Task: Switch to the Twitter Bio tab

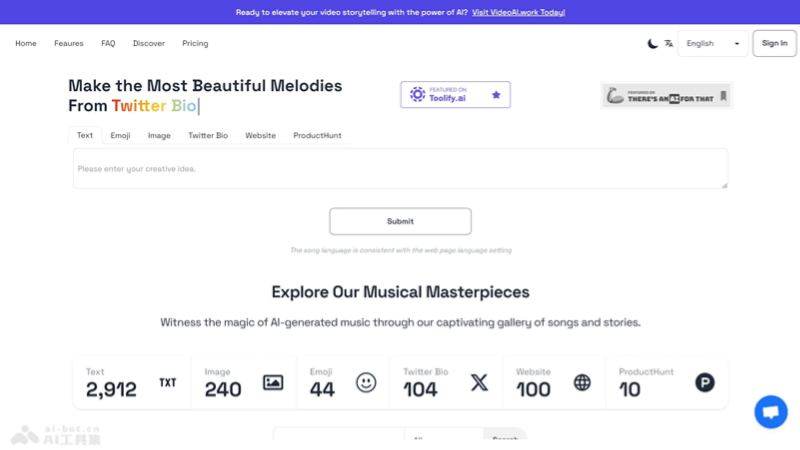Action: click(x=208, y=136)
